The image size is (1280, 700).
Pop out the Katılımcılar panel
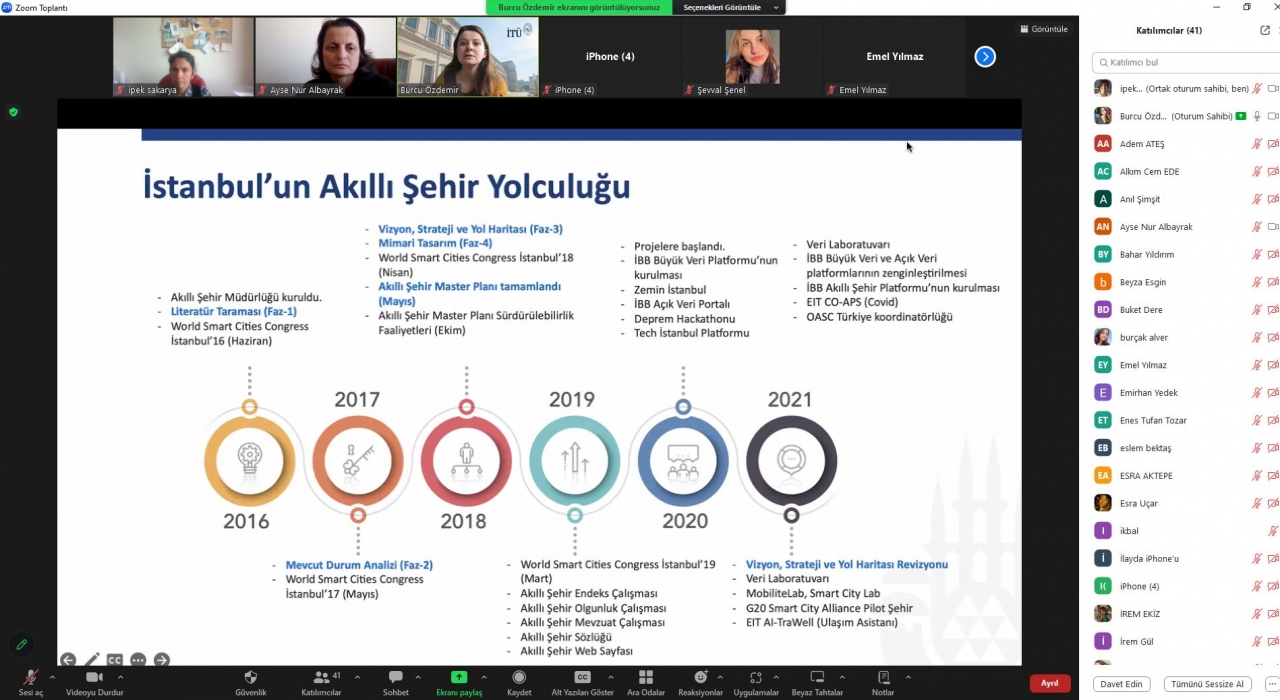click(x=1265, y=30)
